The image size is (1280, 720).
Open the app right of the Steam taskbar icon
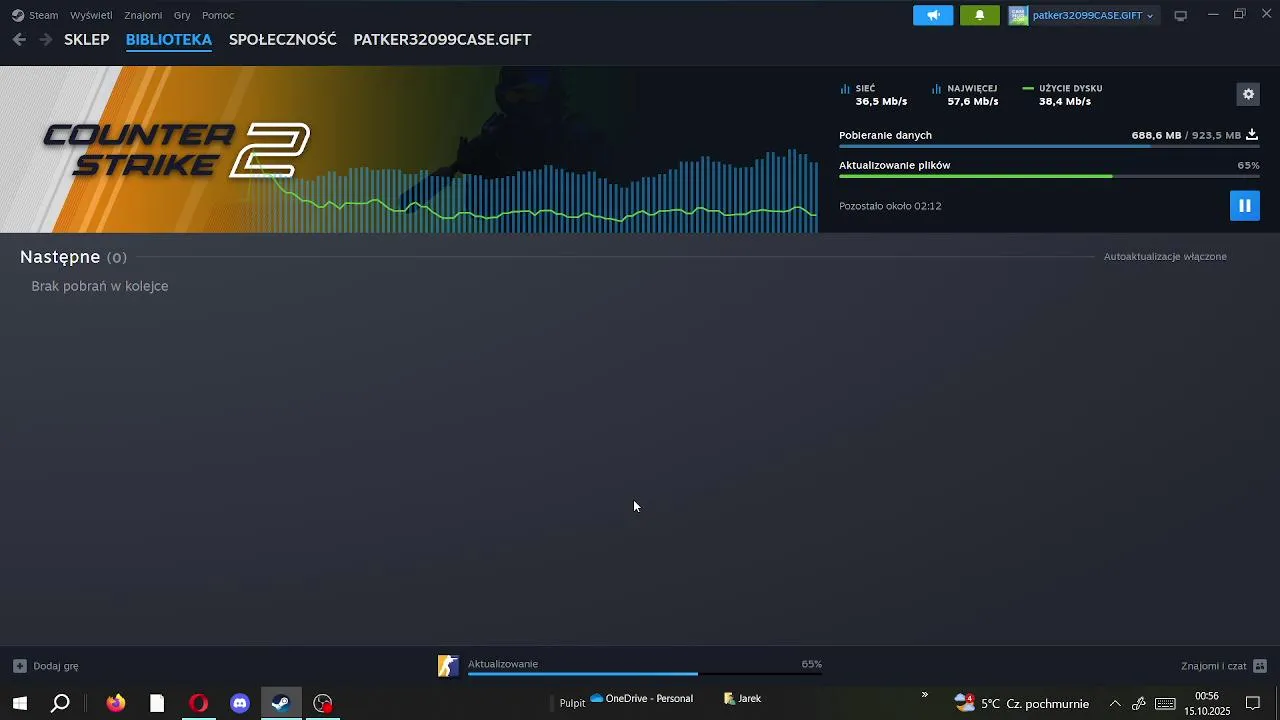click(x=322, y=703)
